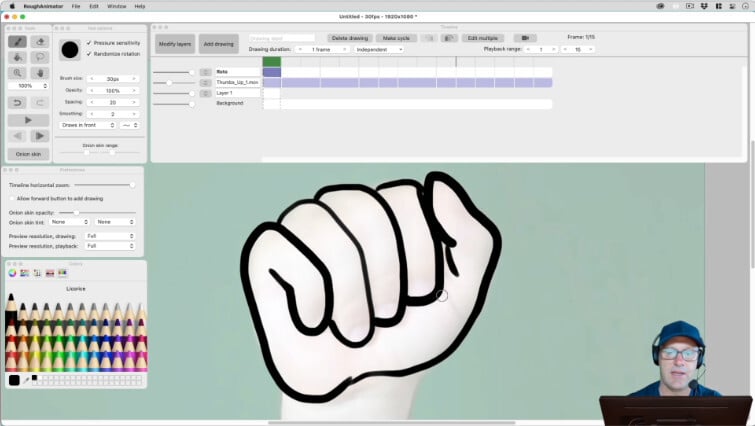Click the Make cycle button
Viewport: 755px width, 426px height.
click(396, 38)
